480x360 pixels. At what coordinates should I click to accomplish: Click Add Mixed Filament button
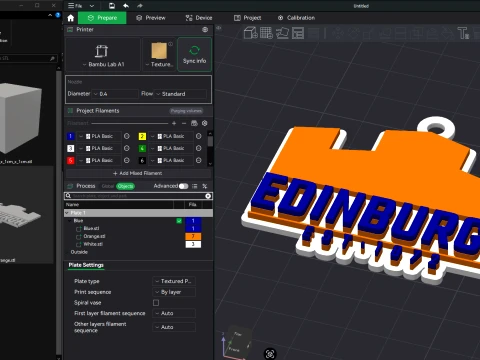point(138,173)
